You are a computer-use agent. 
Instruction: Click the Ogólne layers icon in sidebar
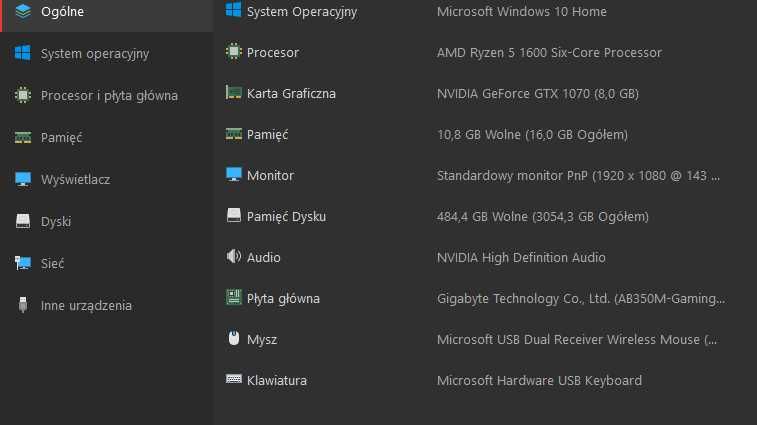click(x=23, y=11)
